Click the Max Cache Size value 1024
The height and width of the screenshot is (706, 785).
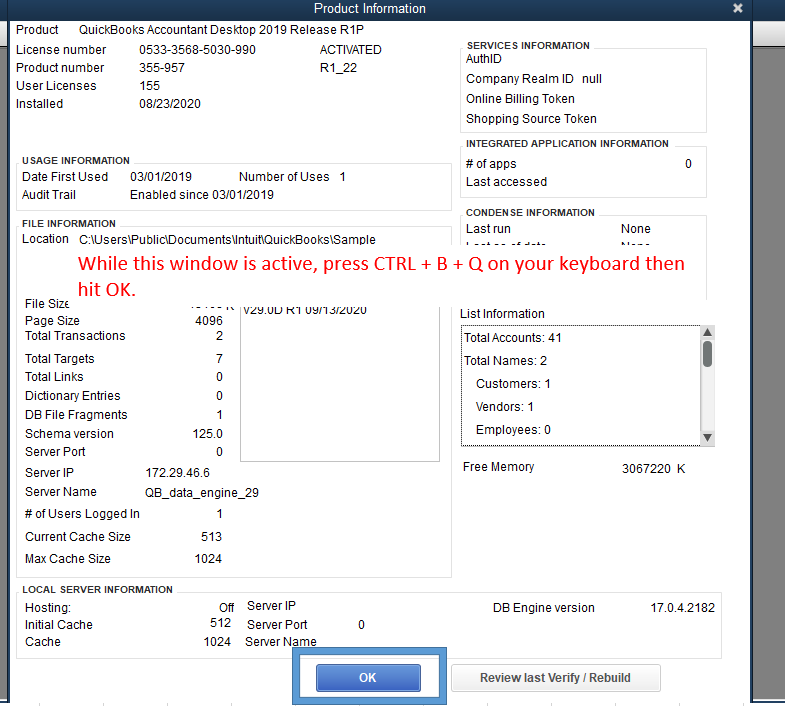tap(208, 559)
